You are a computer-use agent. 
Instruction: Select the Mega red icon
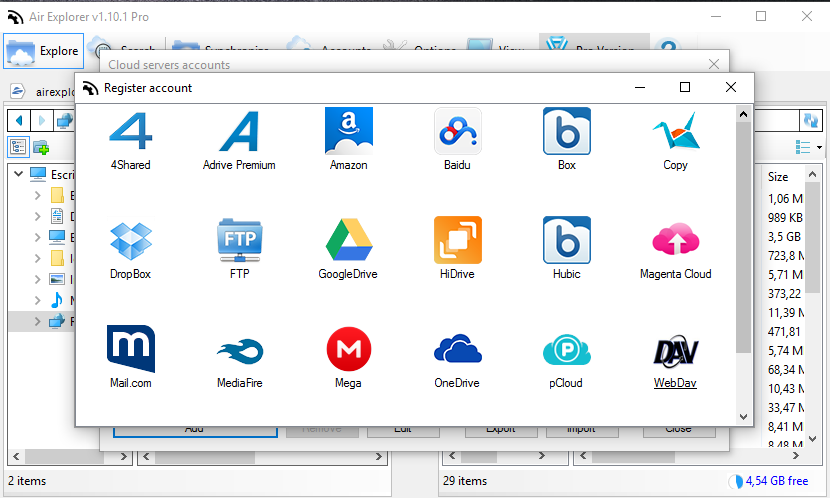[x=348, y=349]
